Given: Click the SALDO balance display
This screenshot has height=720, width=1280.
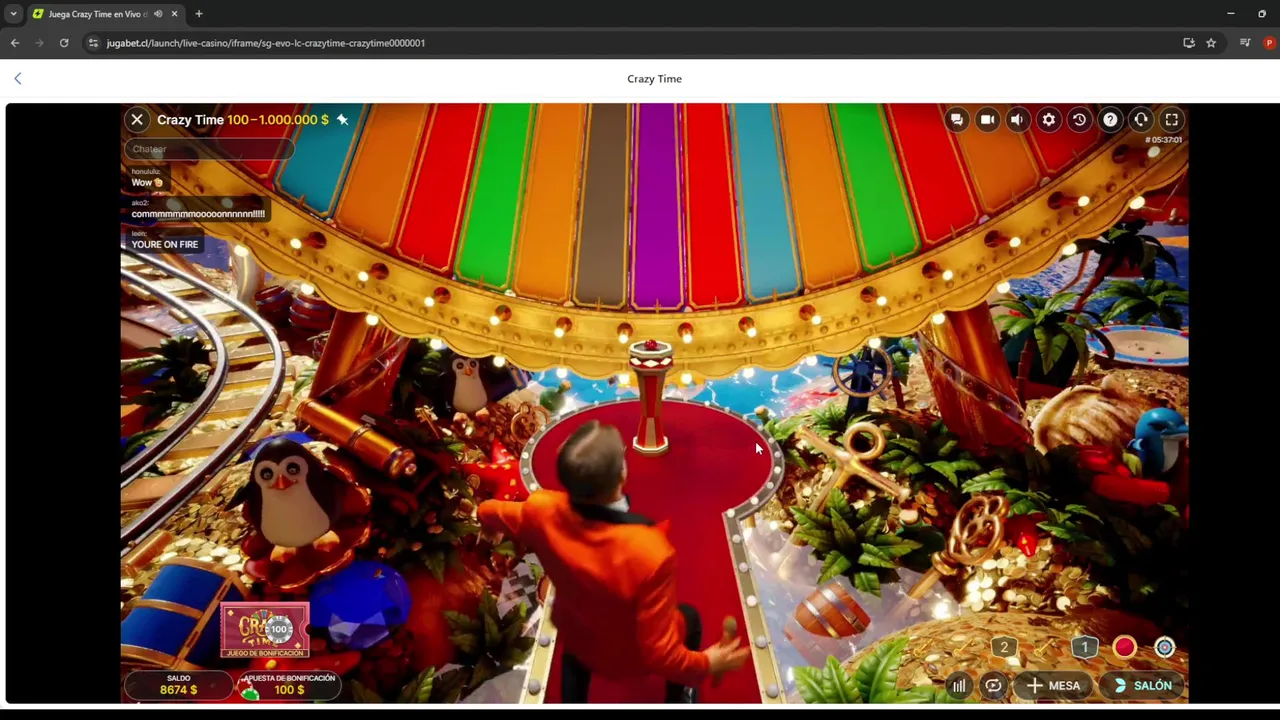Looking at the screenshot, I should pyautogui.click(x=179, y=684).
